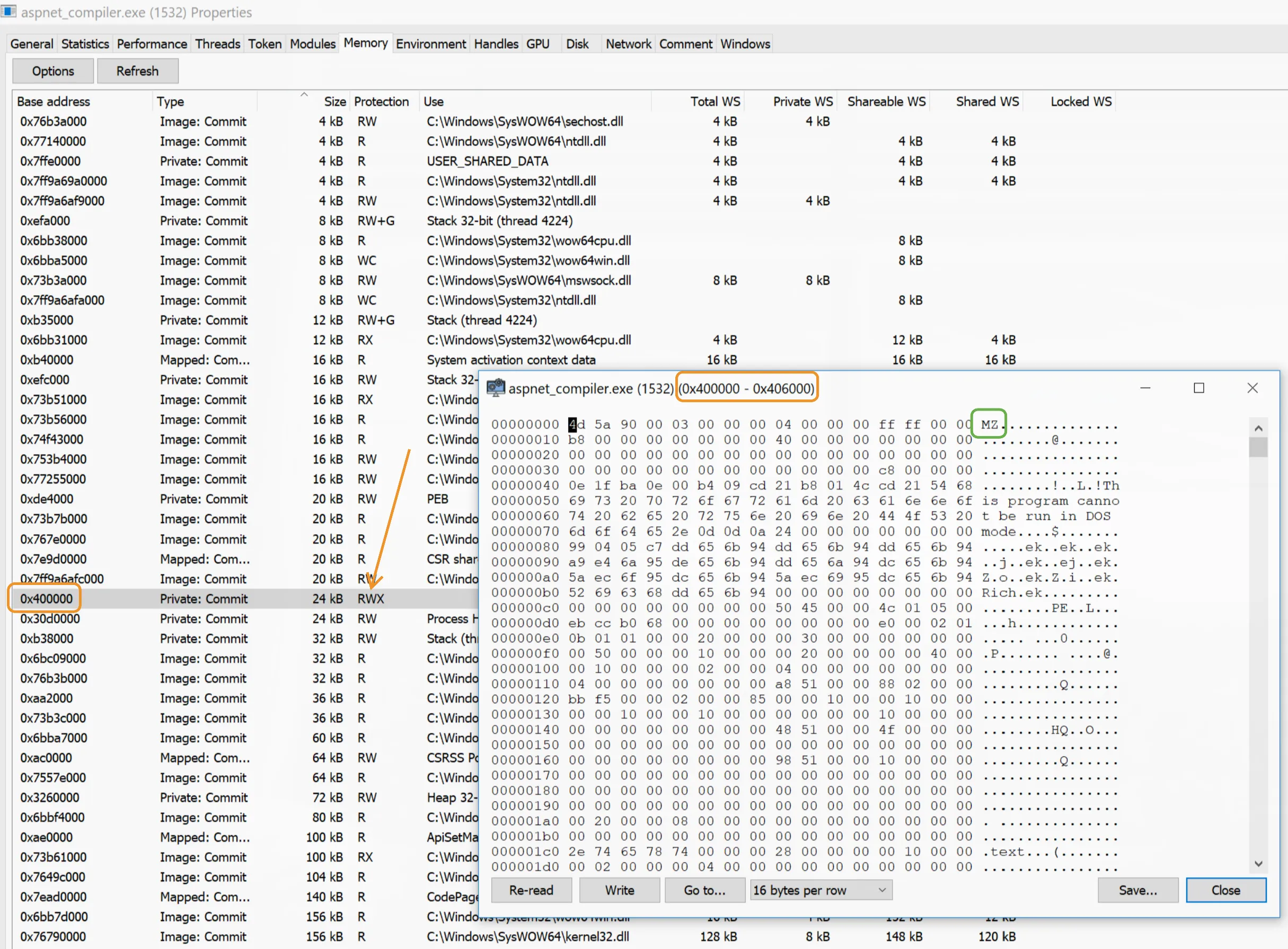Switch to the Handles tab
The image size is (1288, 949).
click(496, 43)
